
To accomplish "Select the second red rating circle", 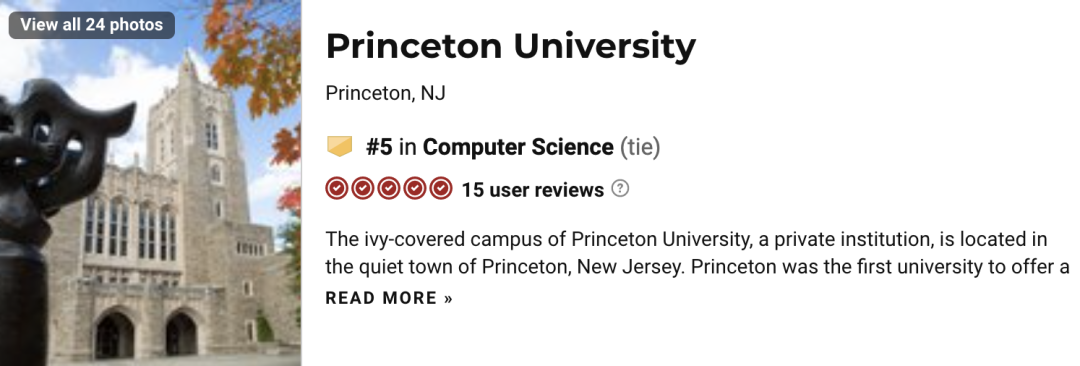I will tap(362, 189).
